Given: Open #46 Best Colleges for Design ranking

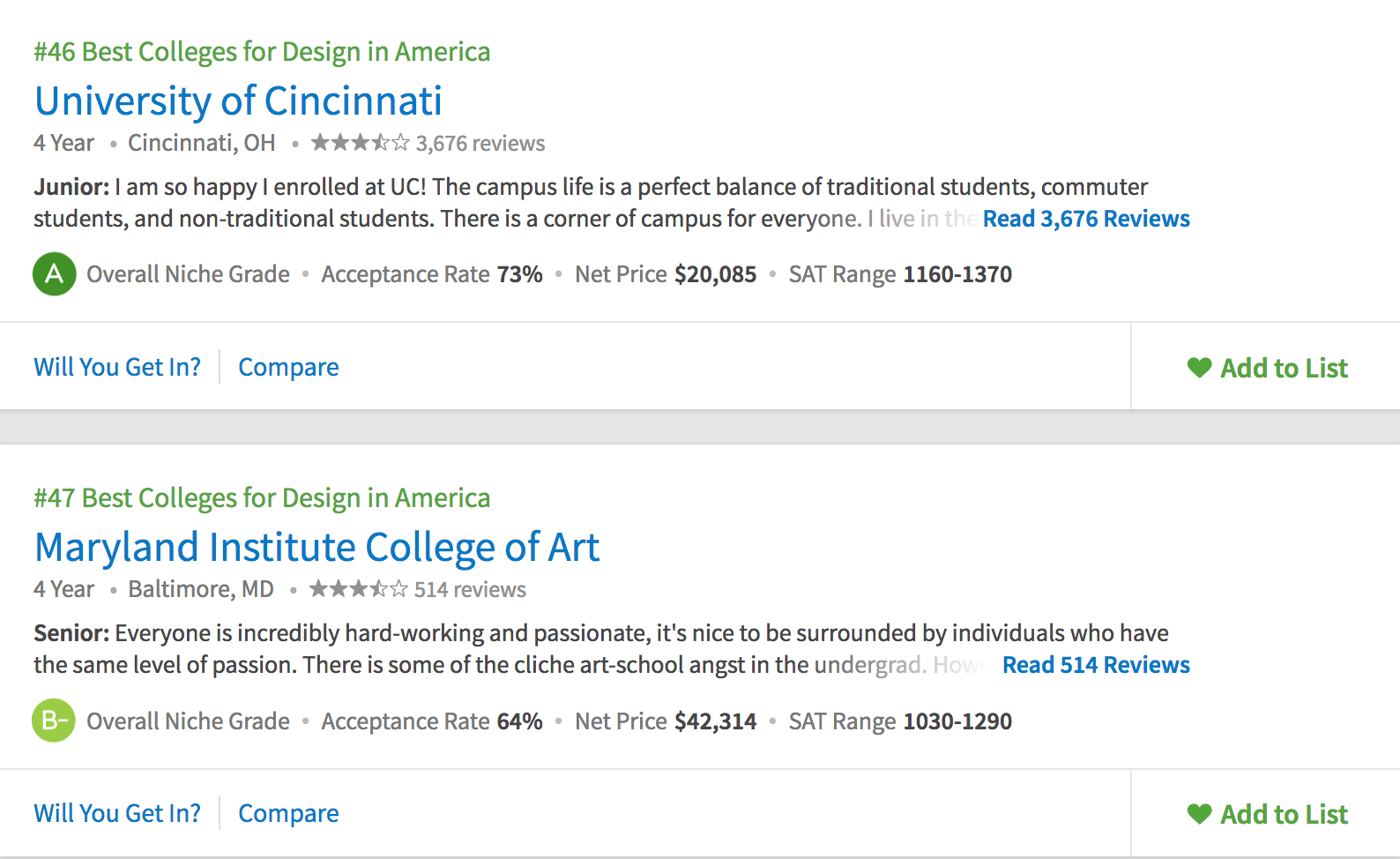Looking at the screenshot, I should [x=262, y=52].
